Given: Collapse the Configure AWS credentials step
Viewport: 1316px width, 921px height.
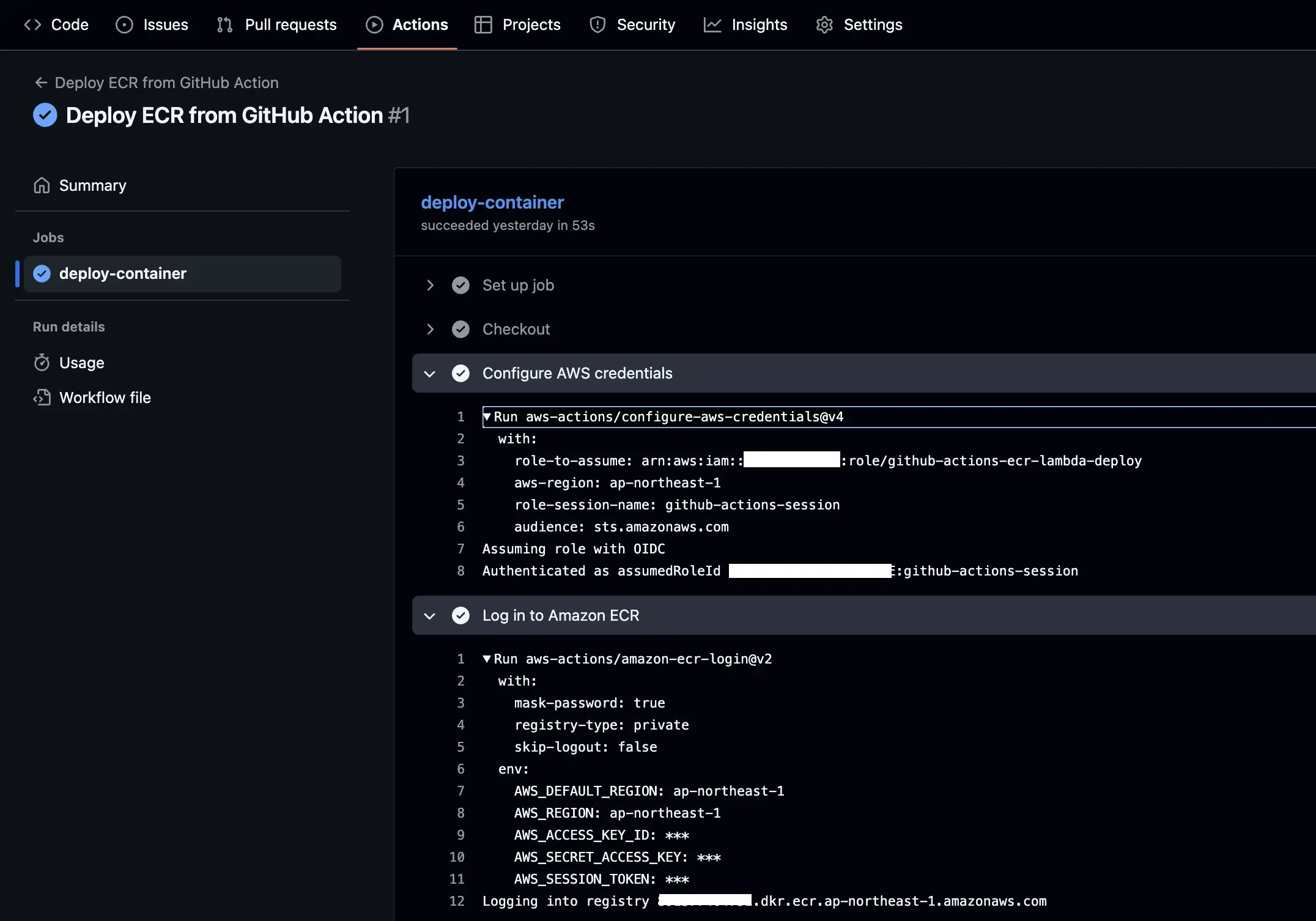Looking at the screenshot, I should [x=430, y=373].
